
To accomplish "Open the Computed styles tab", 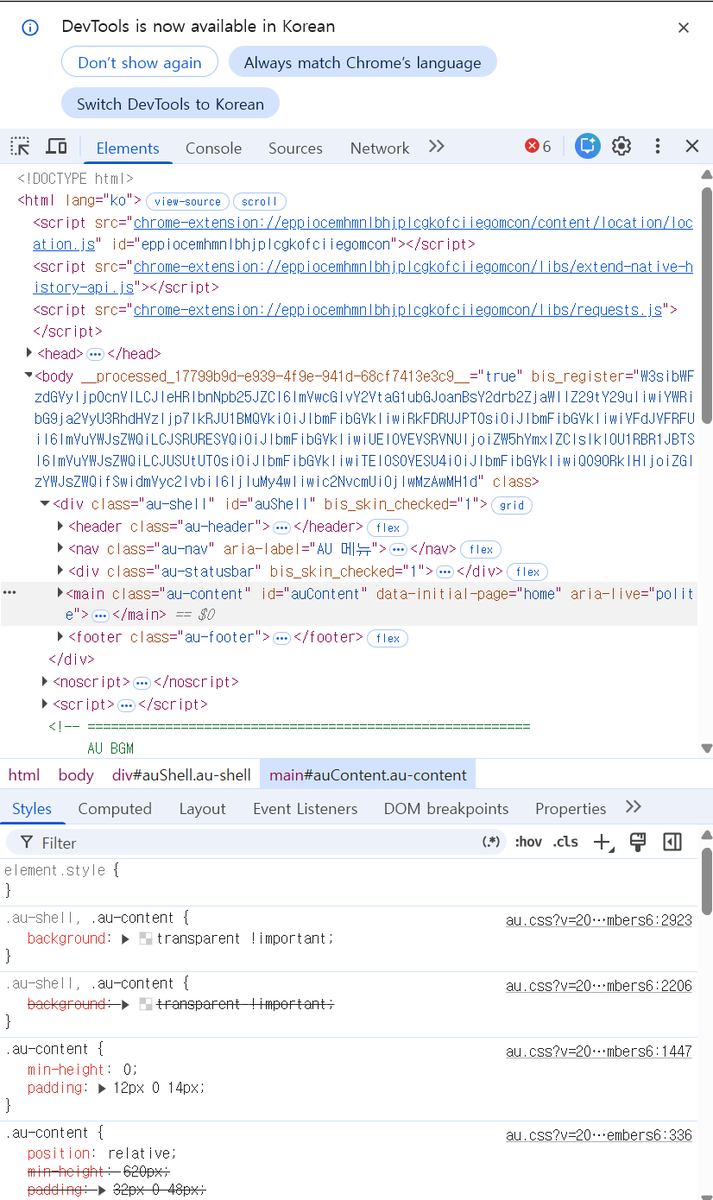I will (115, 808).
